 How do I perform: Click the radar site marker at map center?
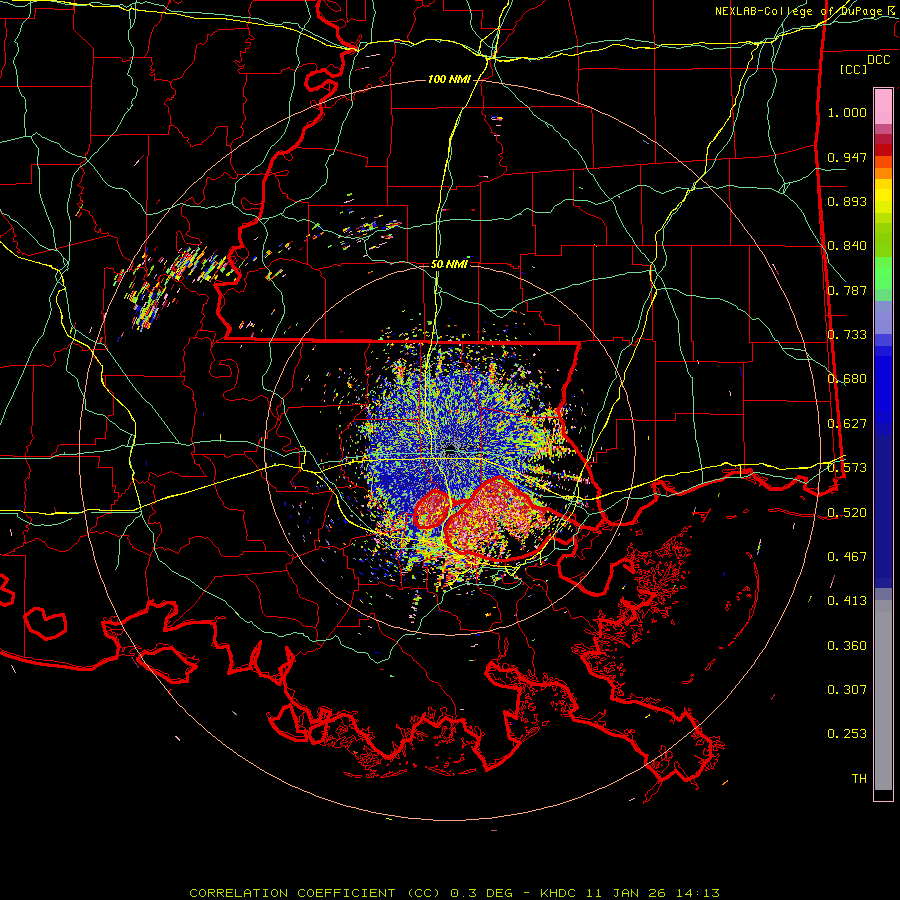click(x=451, y=448)
